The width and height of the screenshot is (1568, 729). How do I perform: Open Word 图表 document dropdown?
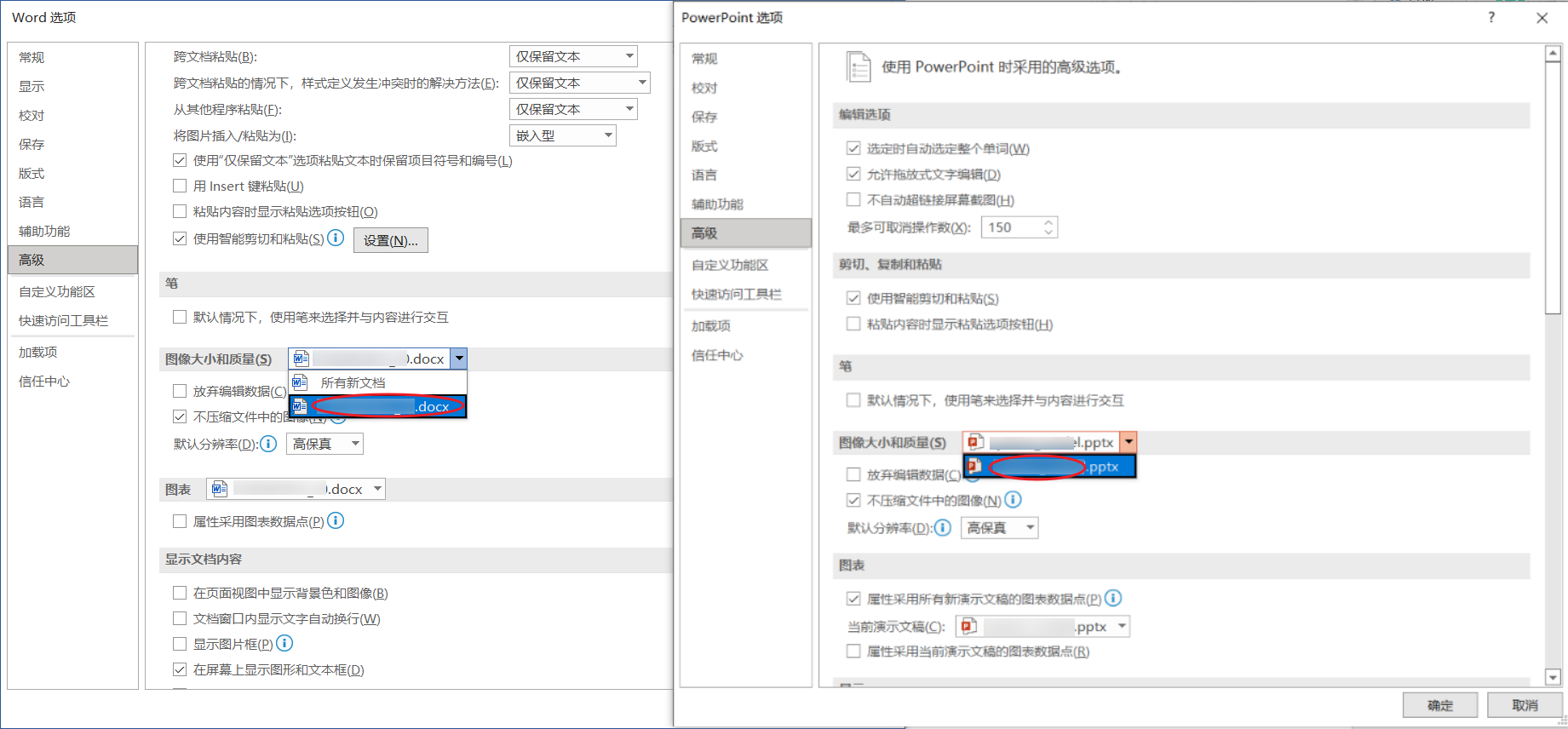[x=296, y=489]
